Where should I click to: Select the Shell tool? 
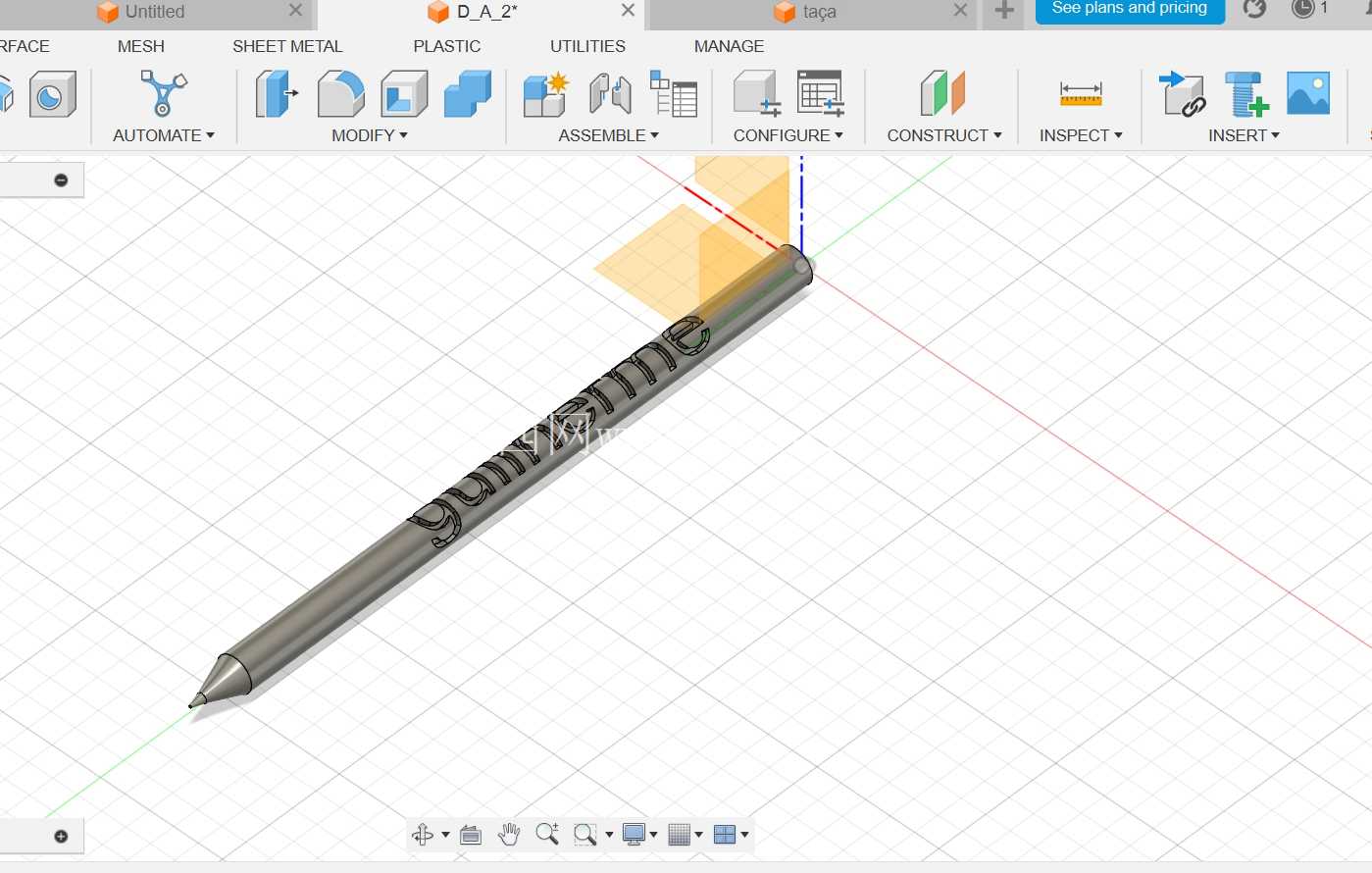coord(404,94)
